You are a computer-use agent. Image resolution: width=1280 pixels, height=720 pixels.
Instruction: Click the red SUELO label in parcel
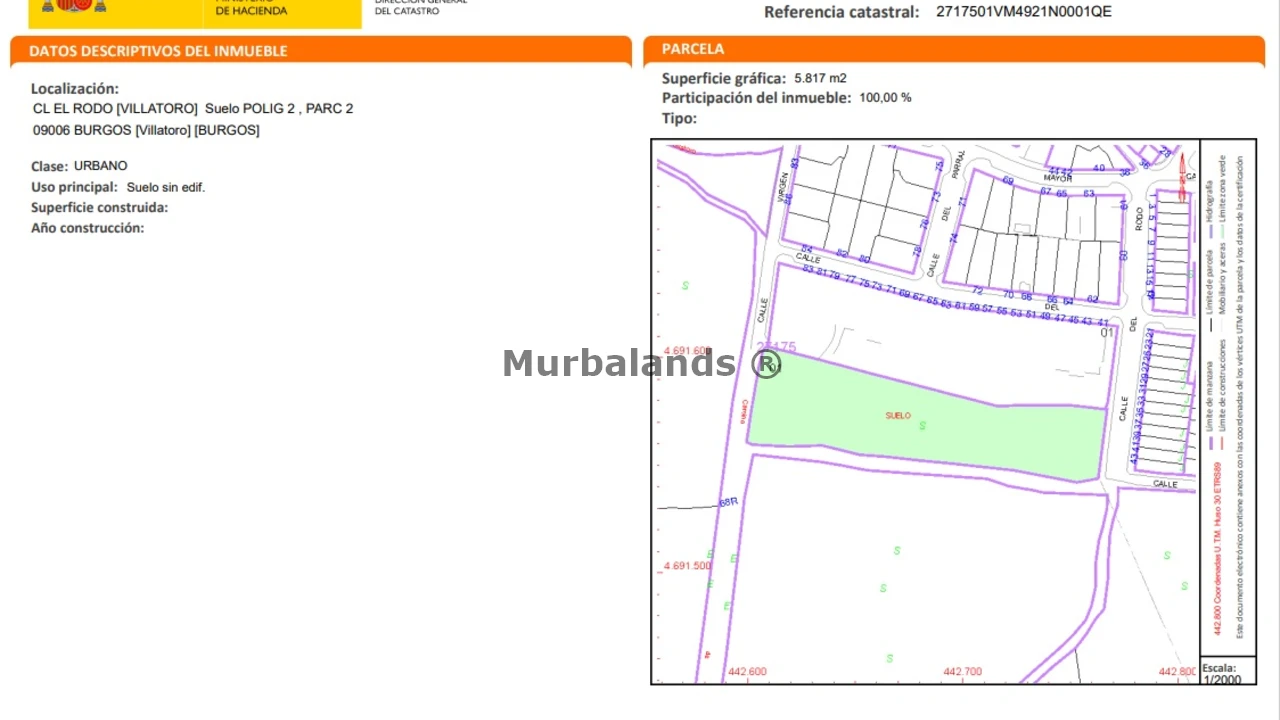point(898,415)
